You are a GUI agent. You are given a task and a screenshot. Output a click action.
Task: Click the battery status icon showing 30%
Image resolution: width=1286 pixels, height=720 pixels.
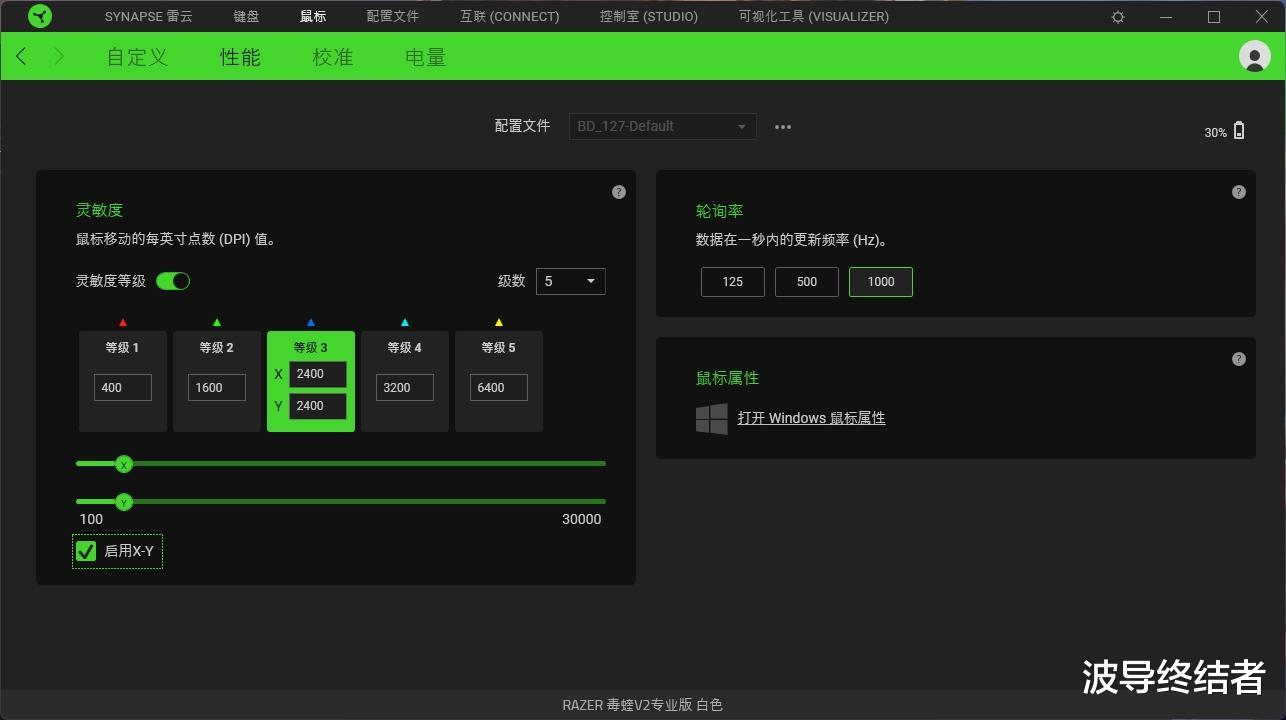(x=1238, y=130)
